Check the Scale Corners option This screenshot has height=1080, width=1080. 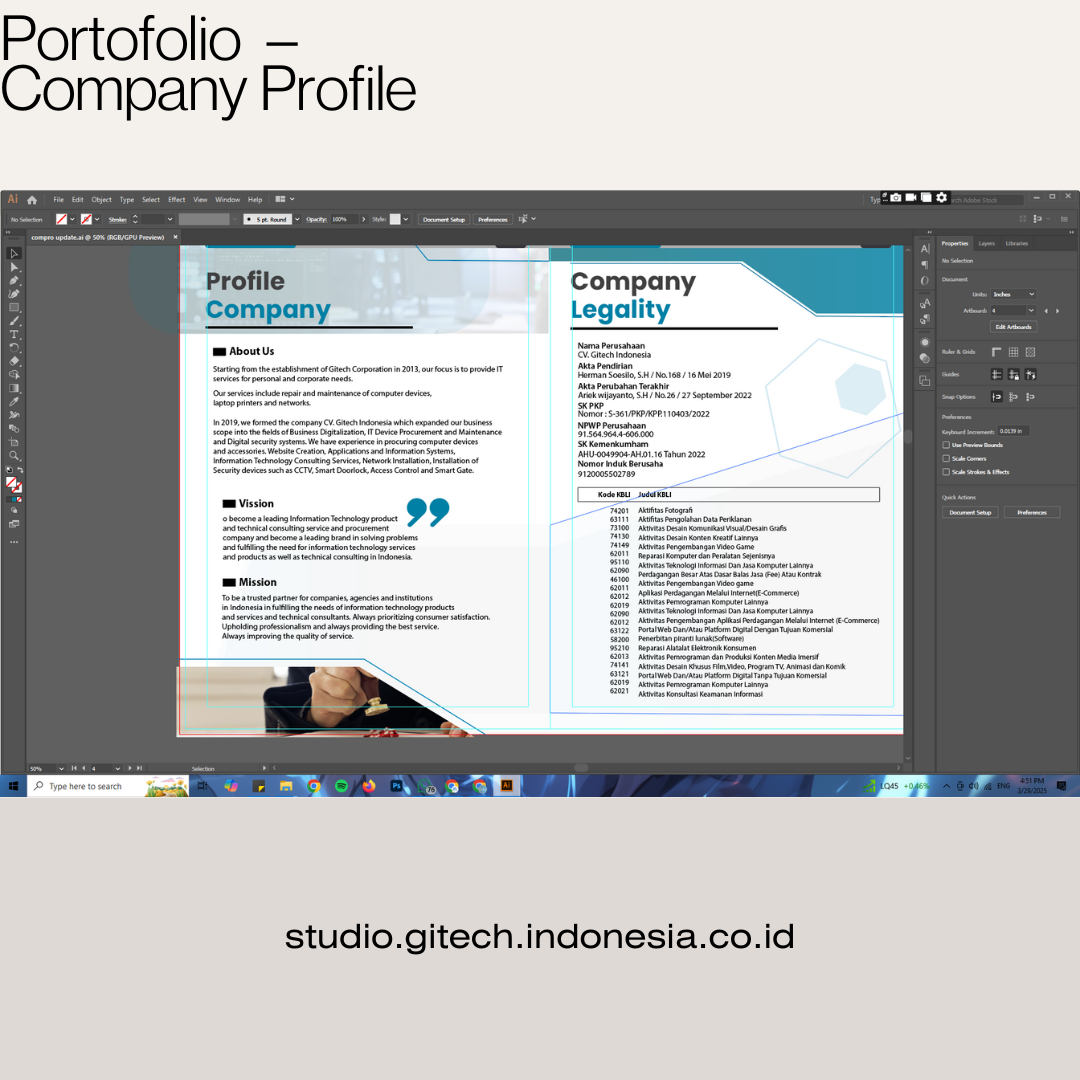[946, 458]
